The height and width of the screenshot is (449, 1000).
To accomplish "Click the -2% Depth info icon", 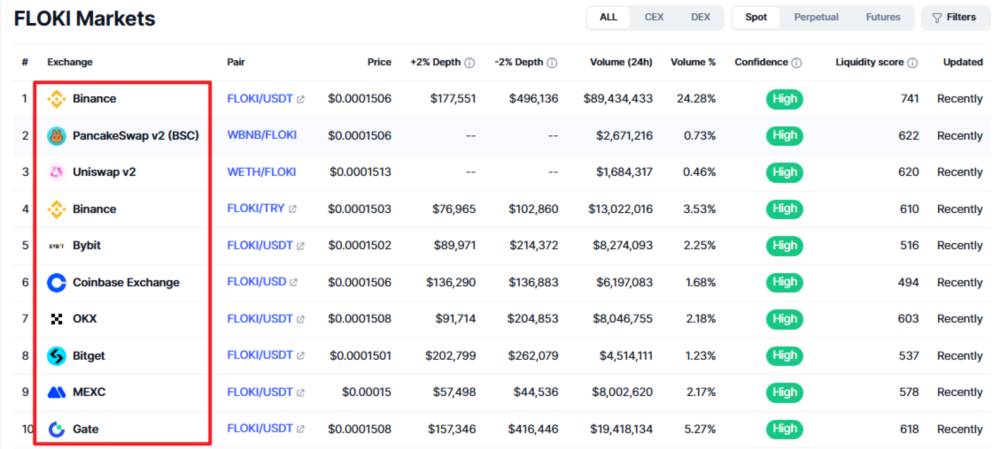I will coord(552,63).
